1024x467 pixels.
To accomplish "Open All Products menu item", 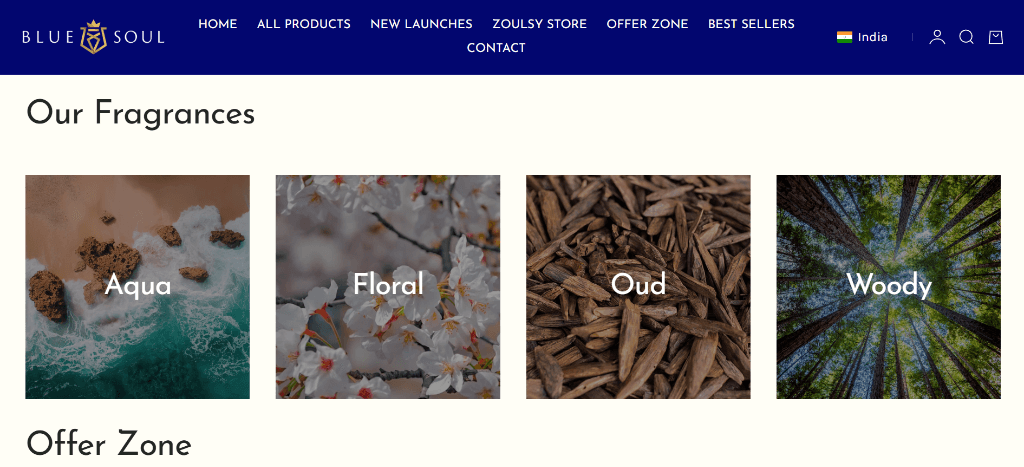I will click(304, 24).
